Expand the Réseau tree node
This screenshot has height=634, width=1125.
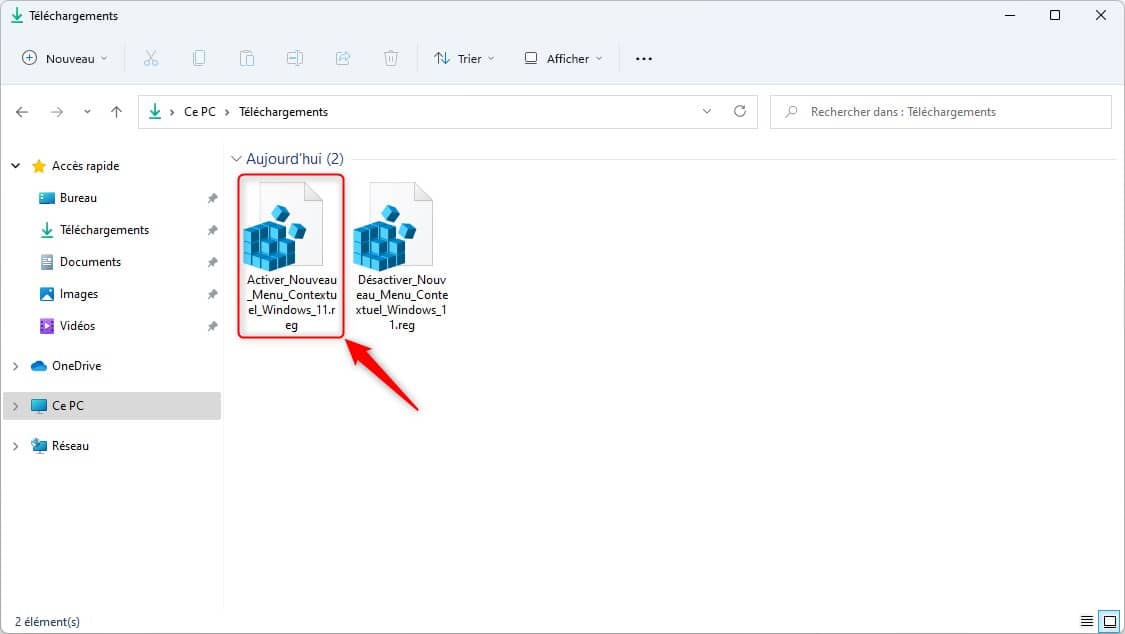[16, 446]
